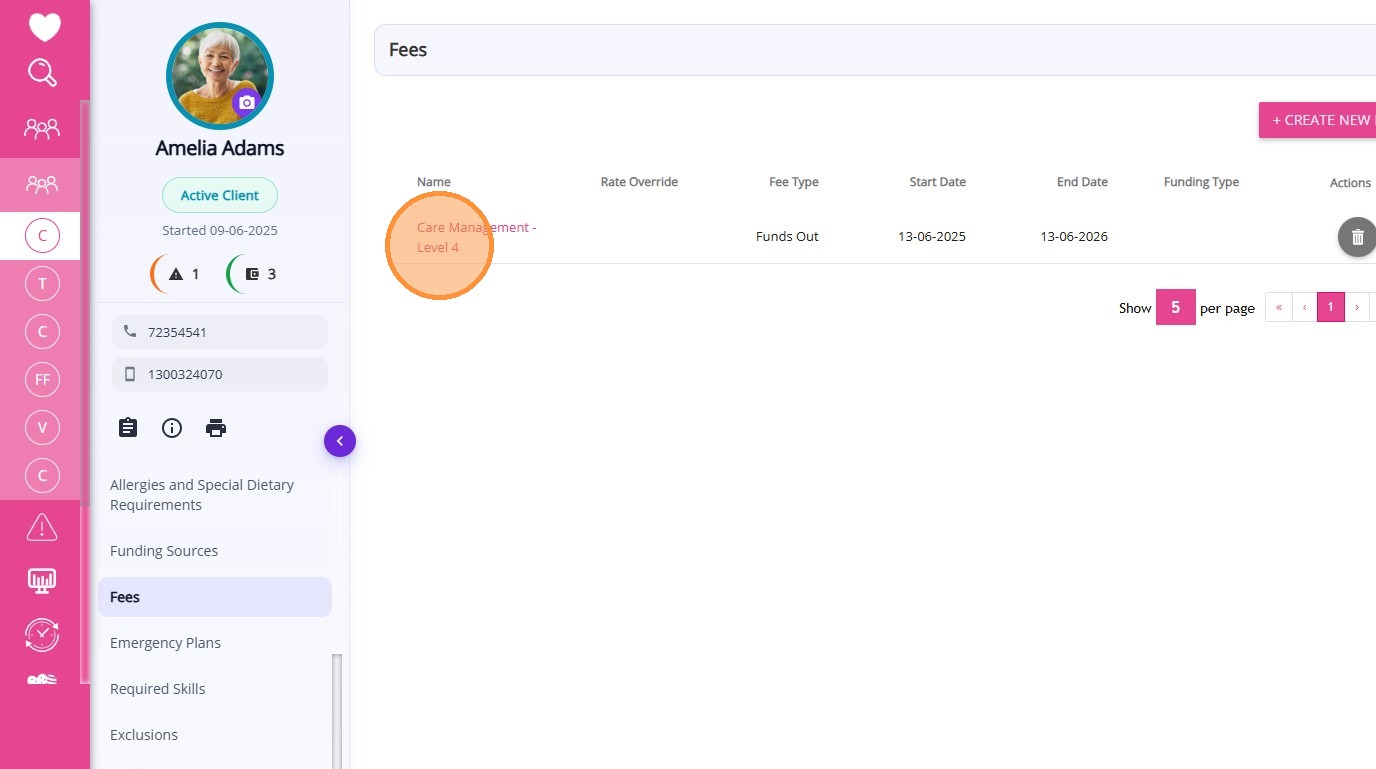This screenshot has height=769, width=1376.
Task: Select page 1 in pagination
Action: 1330,307
